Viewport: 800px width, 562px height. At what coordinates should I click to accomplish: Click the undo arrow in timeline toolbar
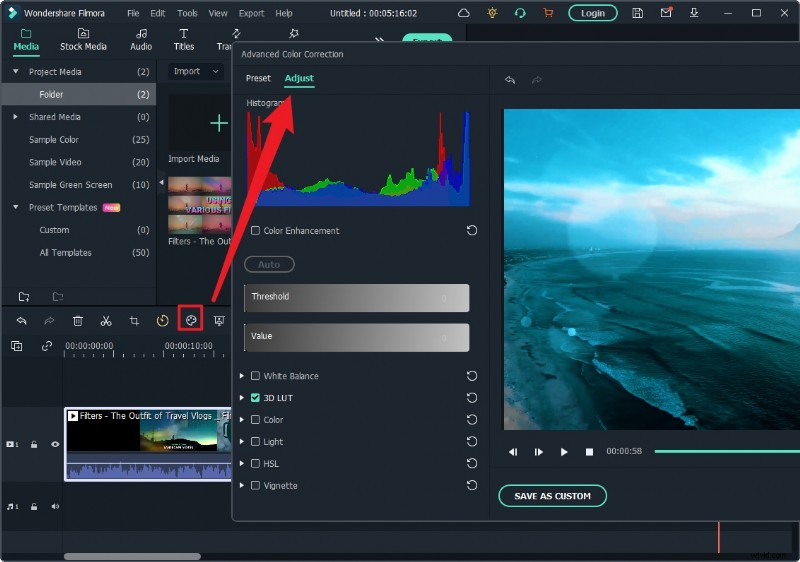[21, 320]
